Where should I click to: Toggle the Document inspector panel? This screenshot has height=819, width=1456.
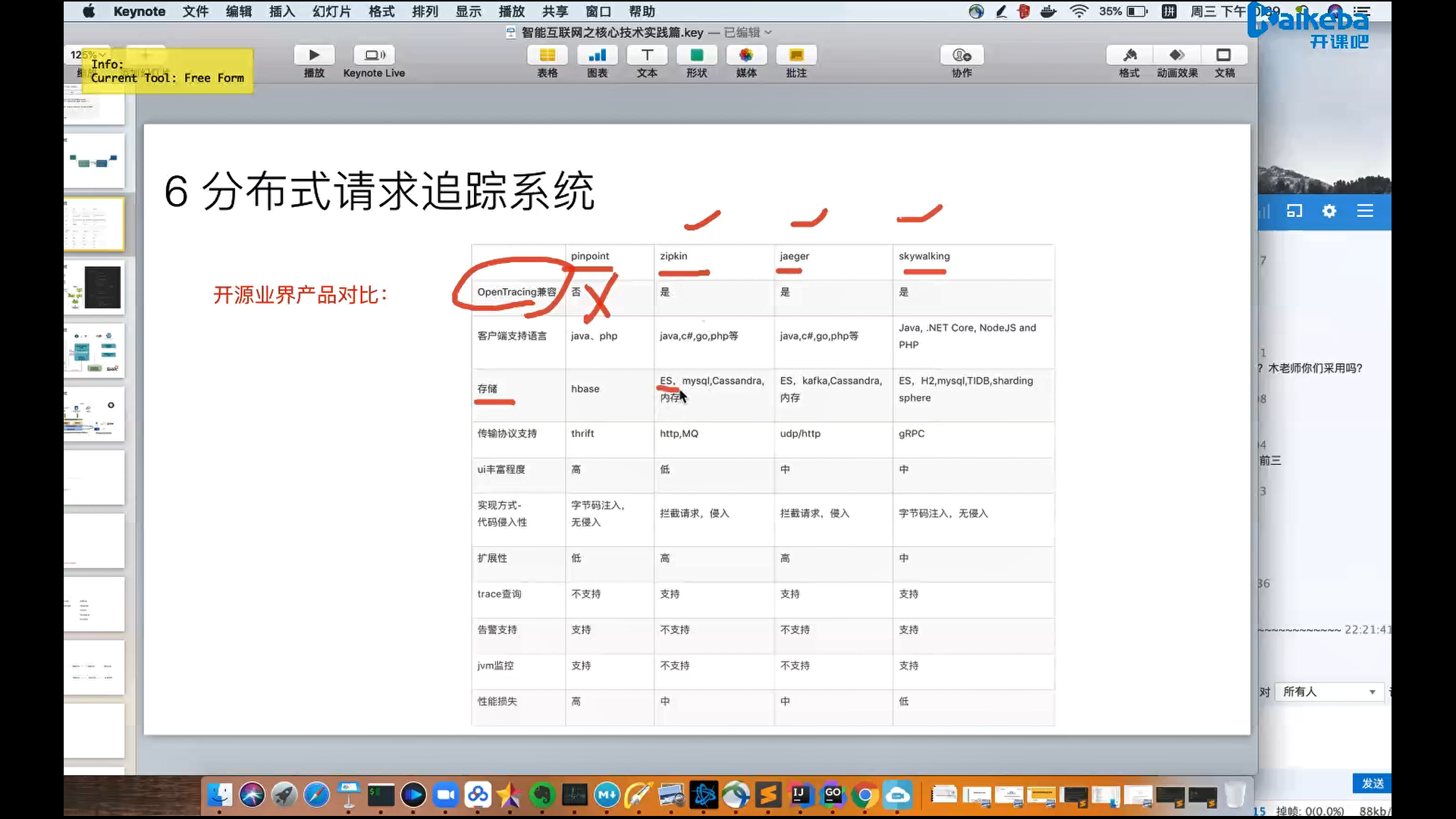pos(1224,55)
